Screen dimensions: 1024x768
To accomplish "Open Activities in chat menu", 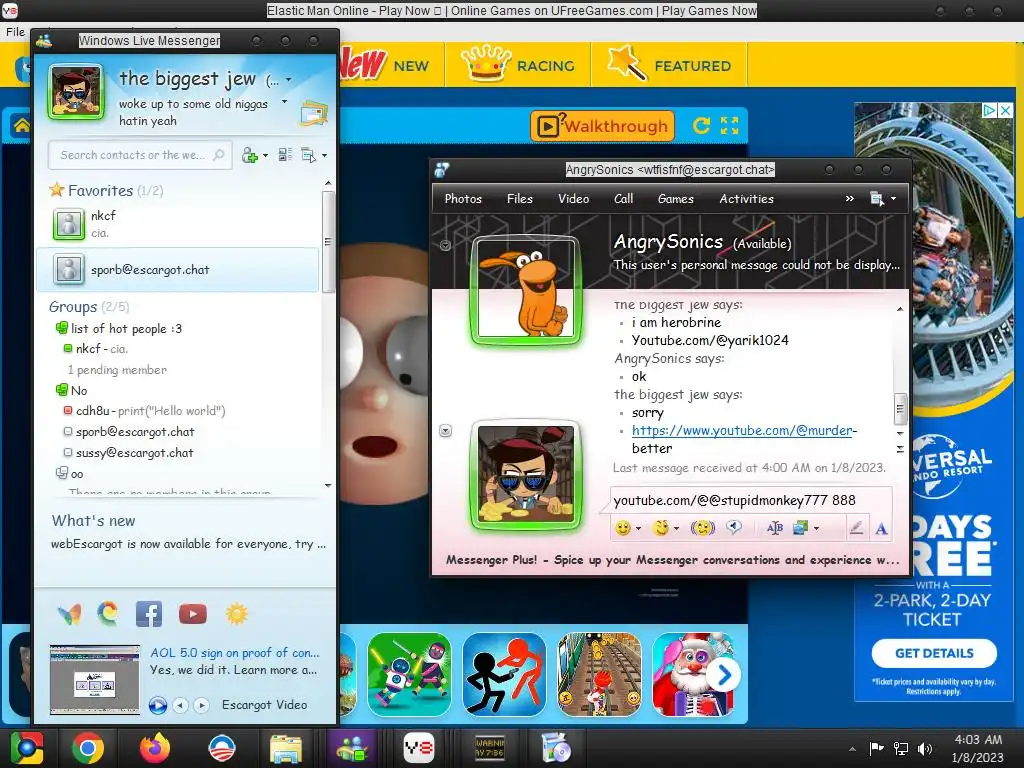I will click(x=746, y=199).
